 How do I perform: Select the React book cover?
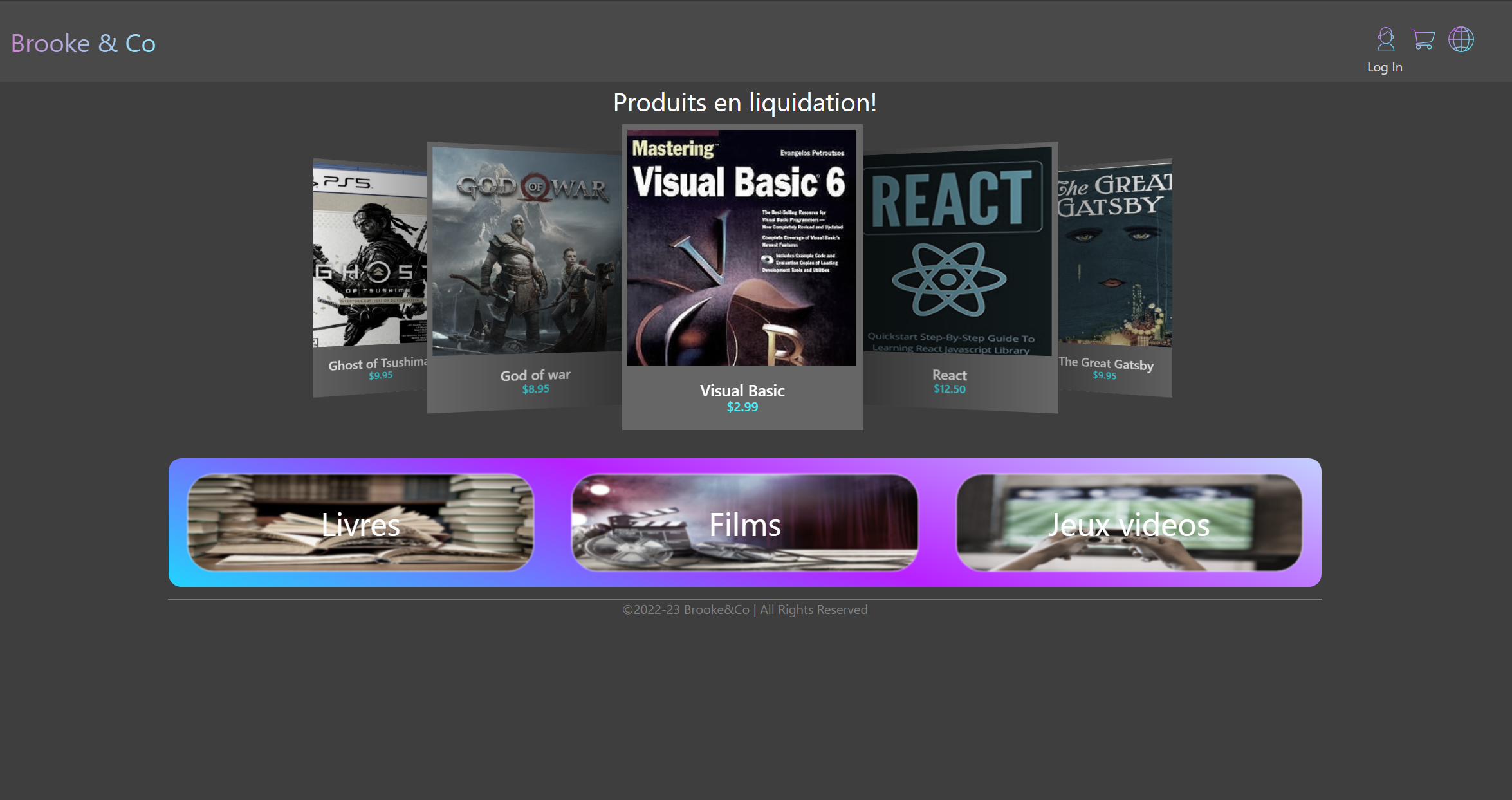pos(957,251)
